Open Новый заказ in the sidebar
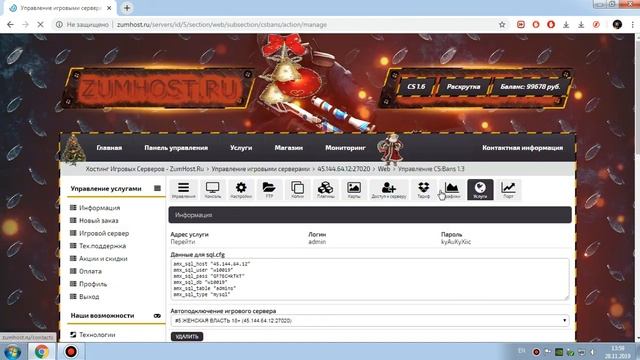 coord(98,220)
